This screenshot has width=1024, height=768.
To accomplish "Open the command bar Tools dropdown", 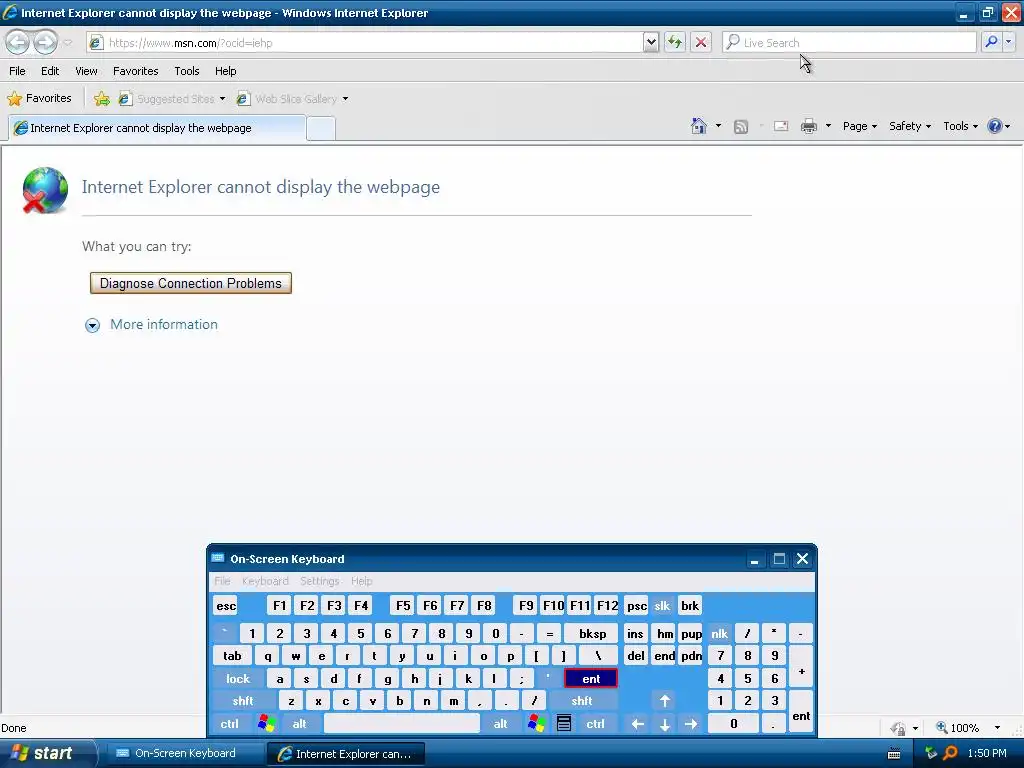I will [960, 126].
